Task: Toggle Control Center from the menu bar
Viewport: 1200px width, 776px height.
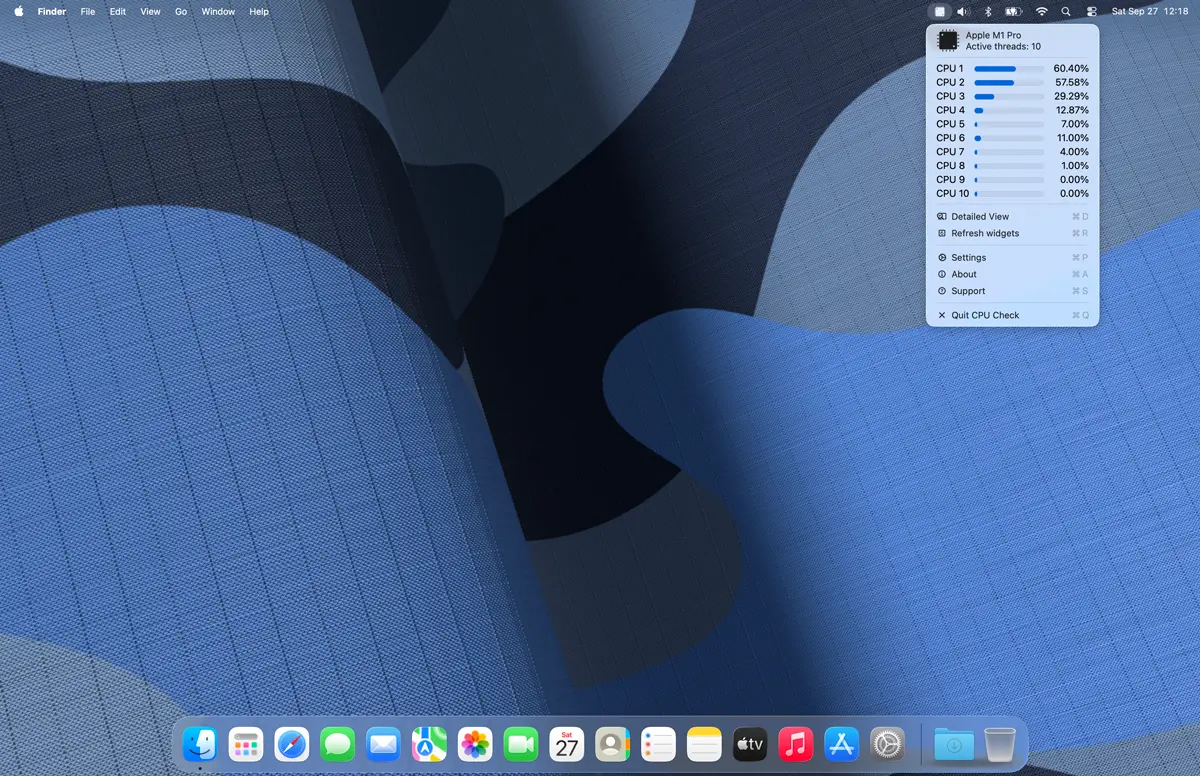Action: point(1091,12)
